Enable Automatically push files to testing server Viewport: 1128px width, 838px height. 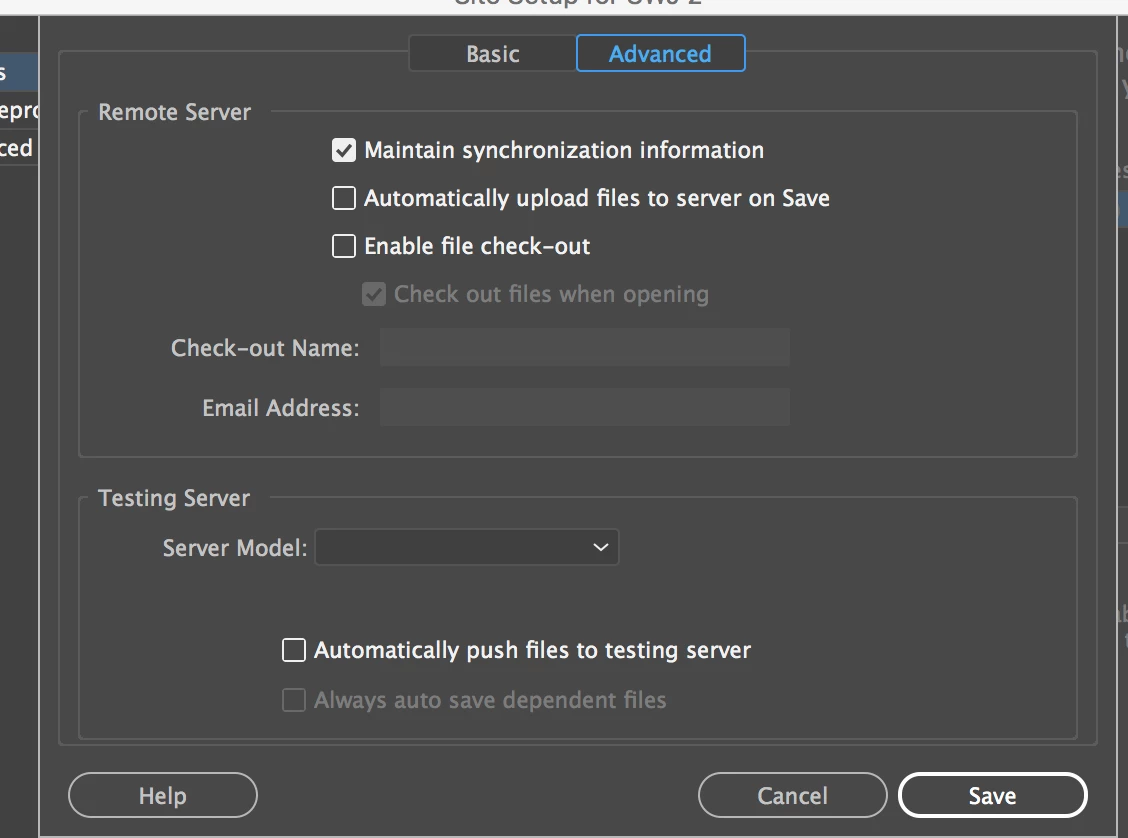(x=294, y=650)
